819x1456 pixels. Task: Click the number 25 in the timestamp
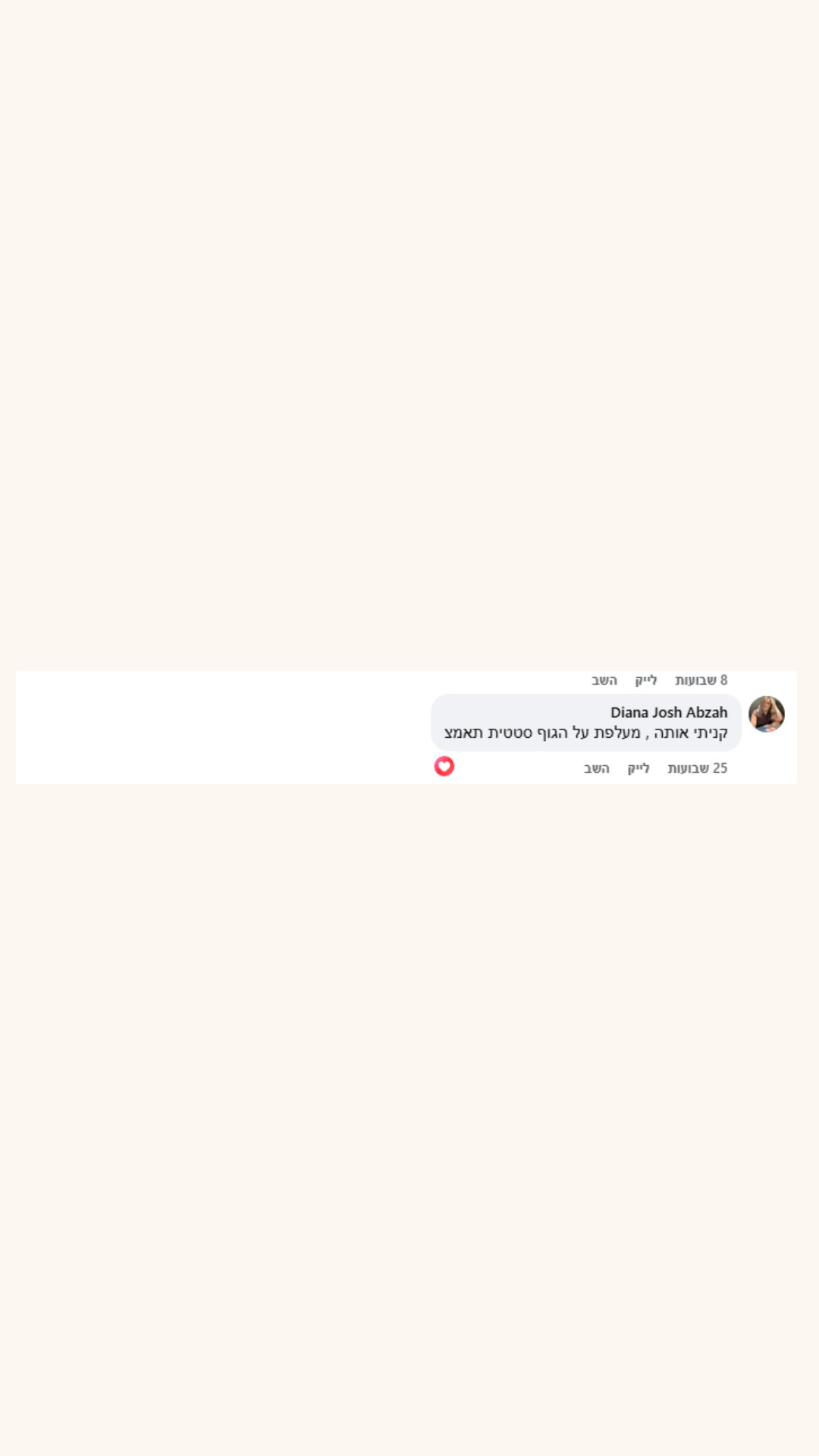pos(720,768)
